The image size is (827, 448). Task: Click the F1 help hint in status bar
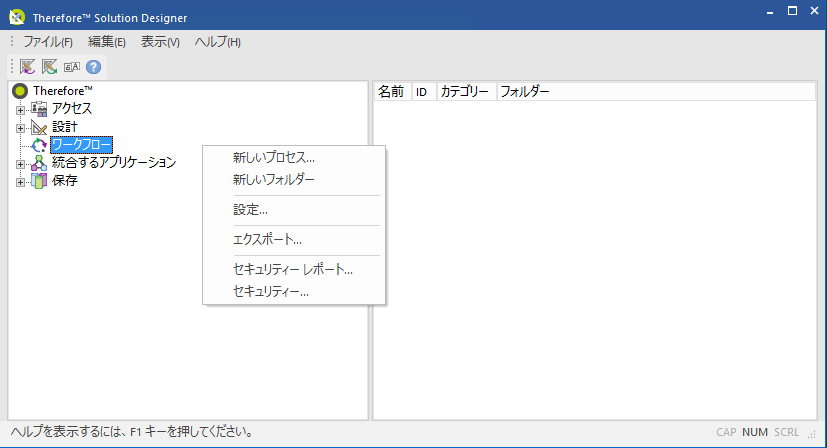tap(132, 432)
